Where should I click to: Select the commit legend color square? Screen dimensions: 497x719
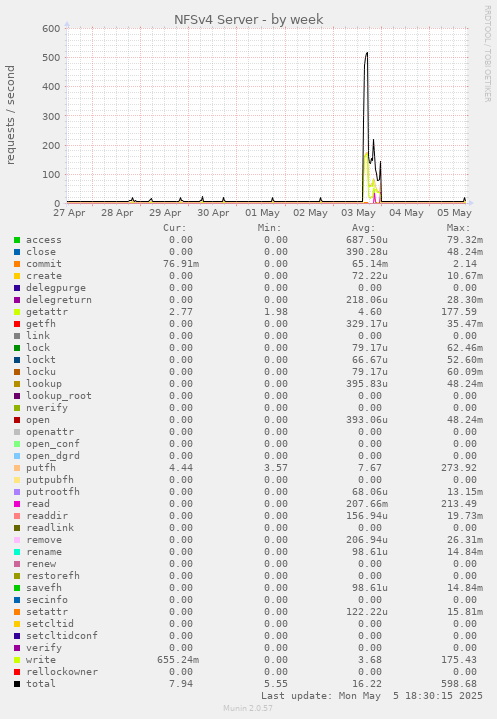tap(17, 264)
